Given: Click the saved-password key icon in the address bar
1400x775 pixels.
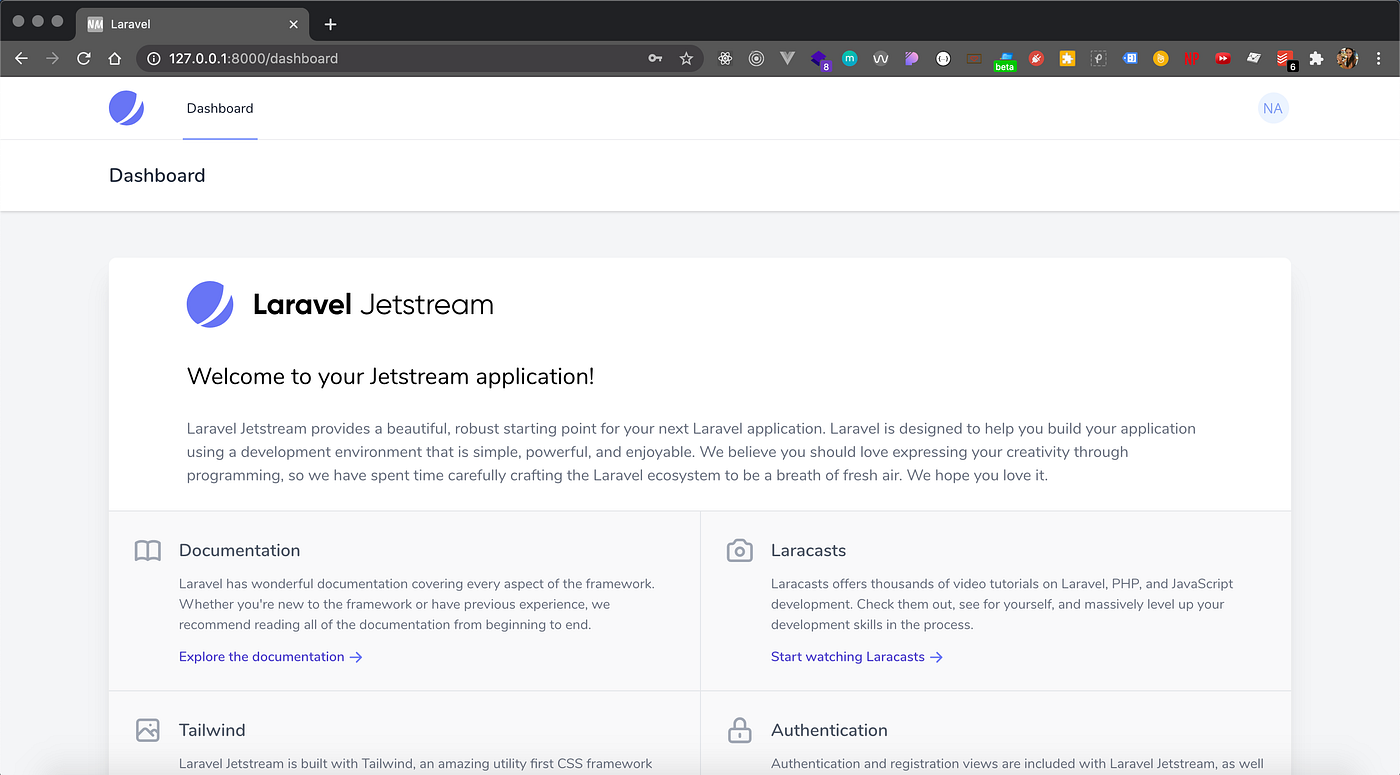Looking at the screenshot, I should tap(655, 59).
